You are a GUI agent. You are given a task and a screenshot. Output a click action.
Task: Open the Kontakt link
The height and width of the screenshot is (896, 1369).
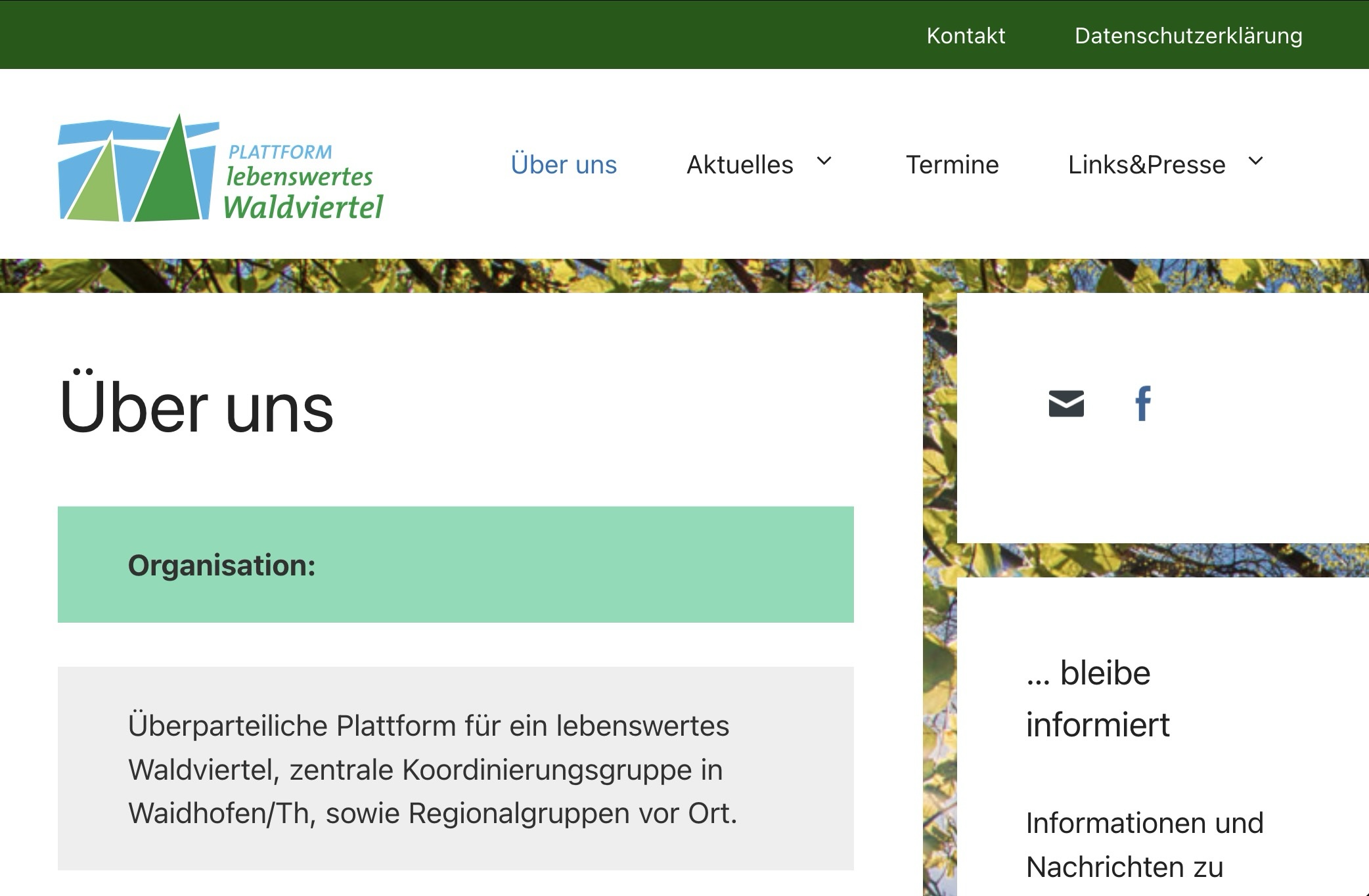point(966,35)
